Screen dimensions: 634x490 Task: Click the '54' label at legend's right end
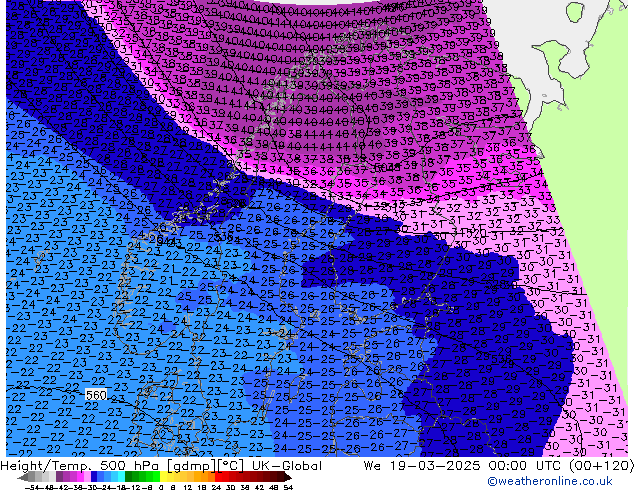tap(288, 488)
